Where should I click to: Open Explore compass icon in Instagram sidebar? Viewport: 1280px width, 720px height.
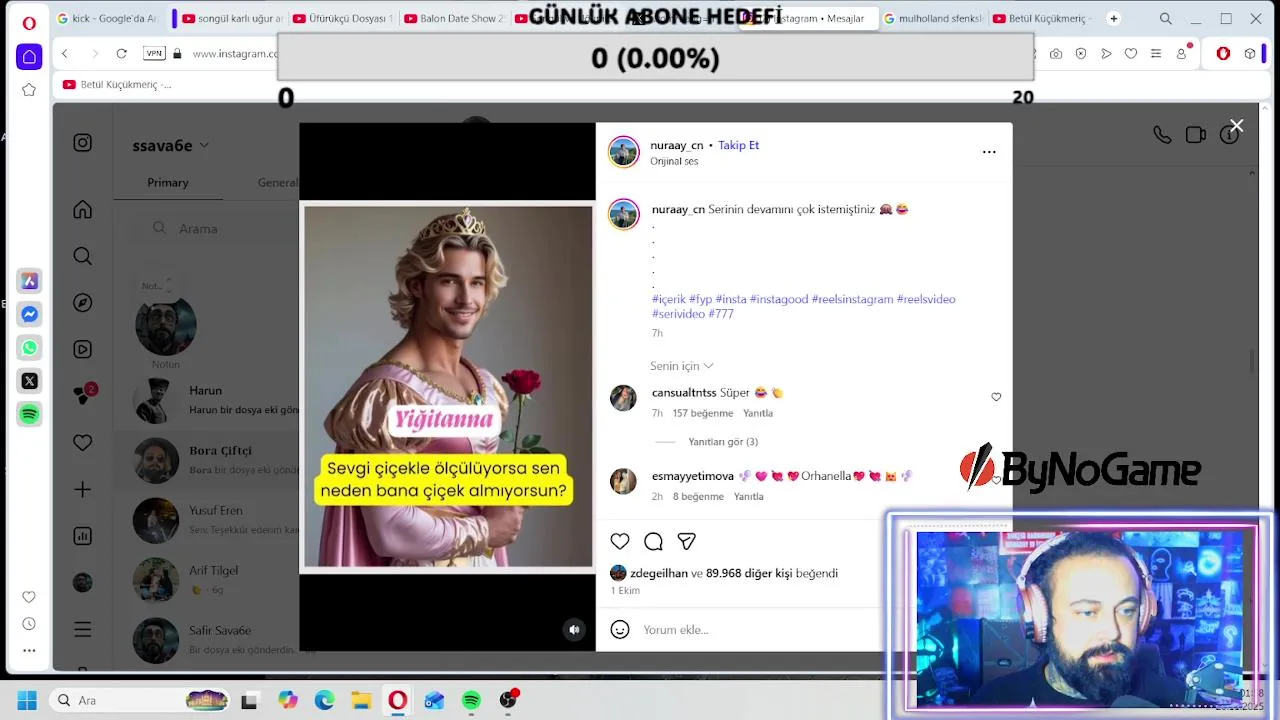pos(83,302)
